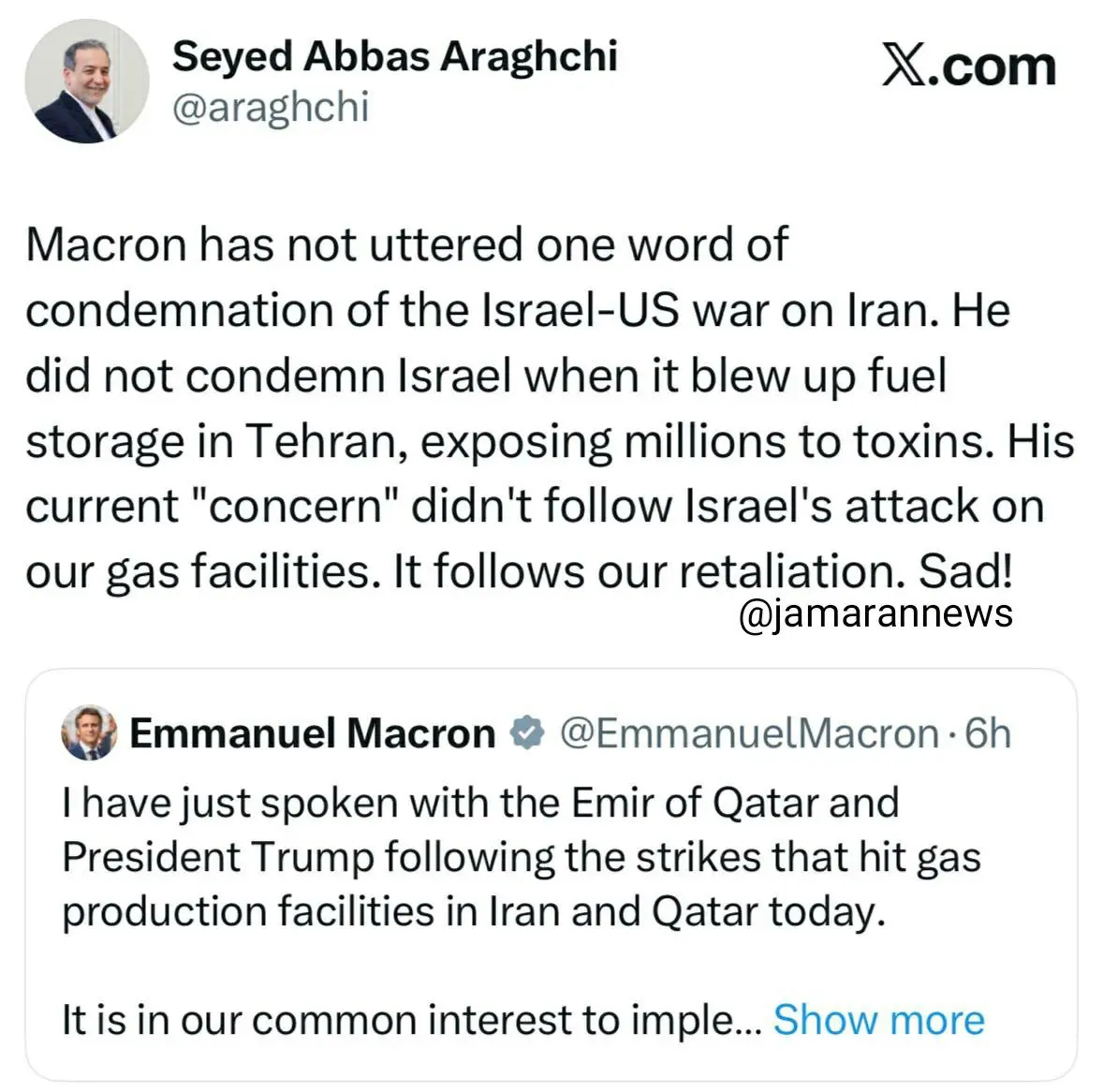Screen dimensions: 1103x1092
Task: Open Seyed Abbas Araghchi's profile picture
Action: (x=86, y=81)
